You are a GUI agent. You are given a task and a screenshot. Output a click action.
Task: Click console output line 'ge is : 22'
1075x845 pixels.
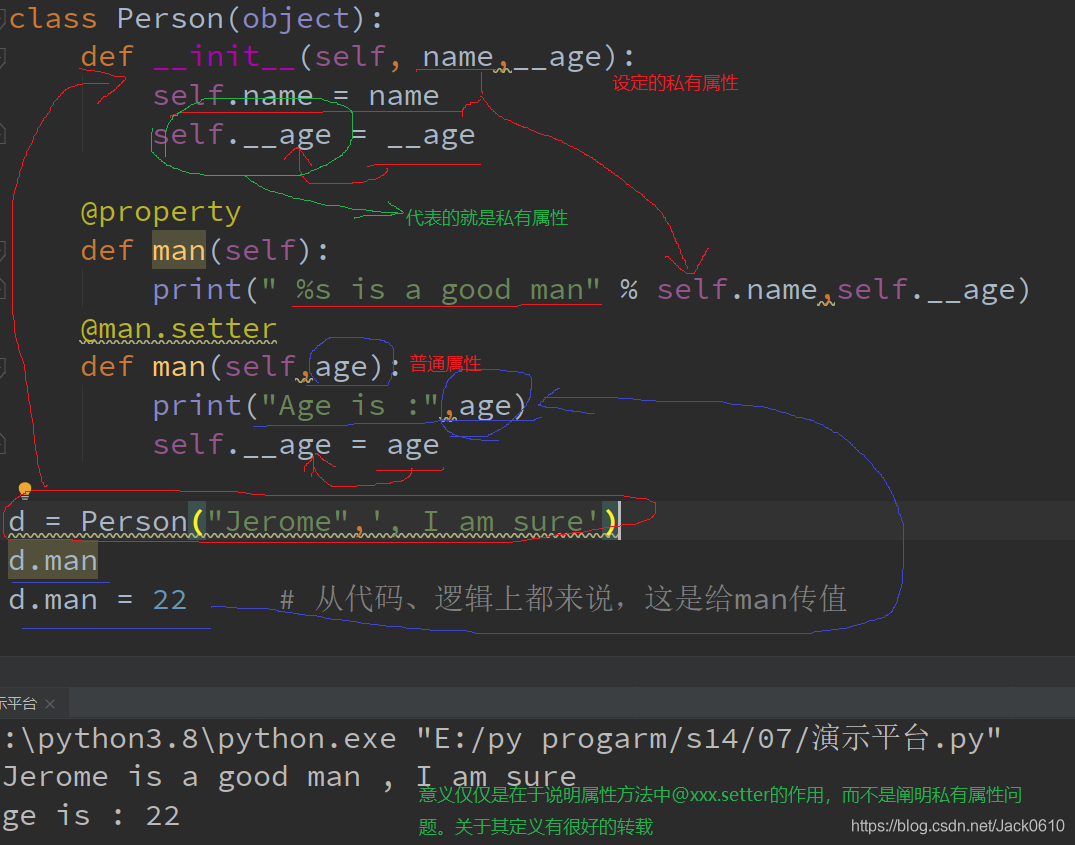[x=90, y=816]
